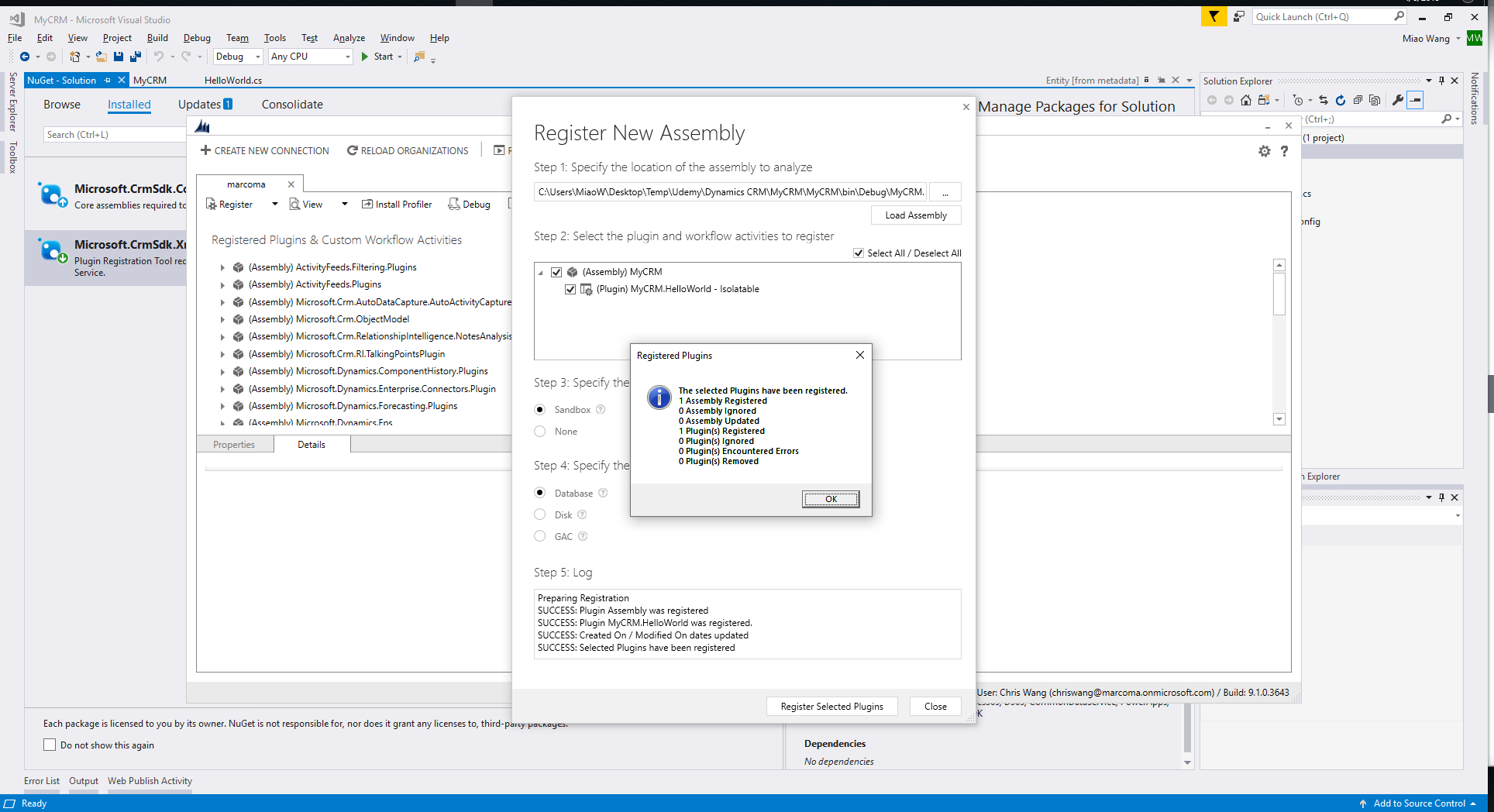Screen dimensions: 1494x812
Task: Open the Solution Explorer window options dropdown
Action: point(1429,81)
